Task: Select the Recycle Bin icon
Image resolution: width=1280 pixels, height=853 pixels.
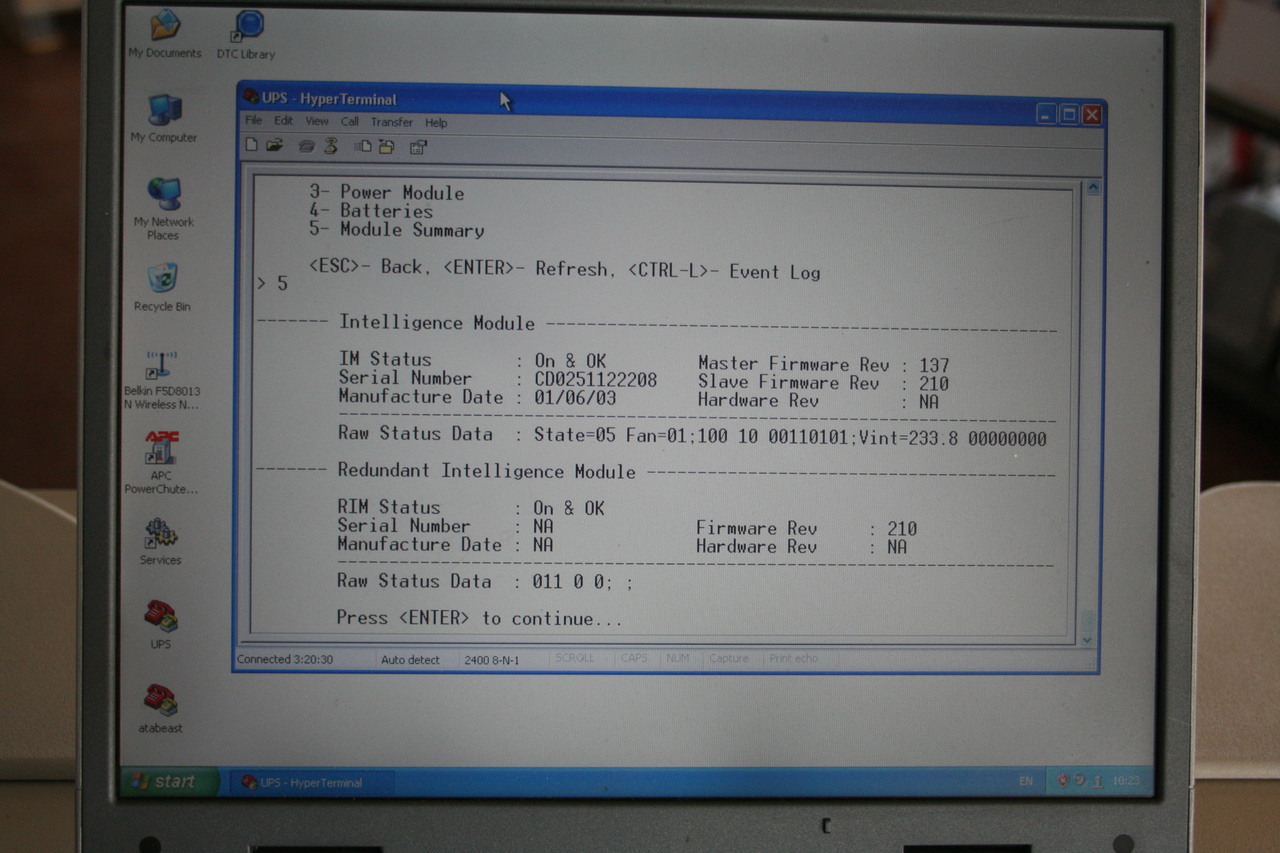Action: pos(162,287)
